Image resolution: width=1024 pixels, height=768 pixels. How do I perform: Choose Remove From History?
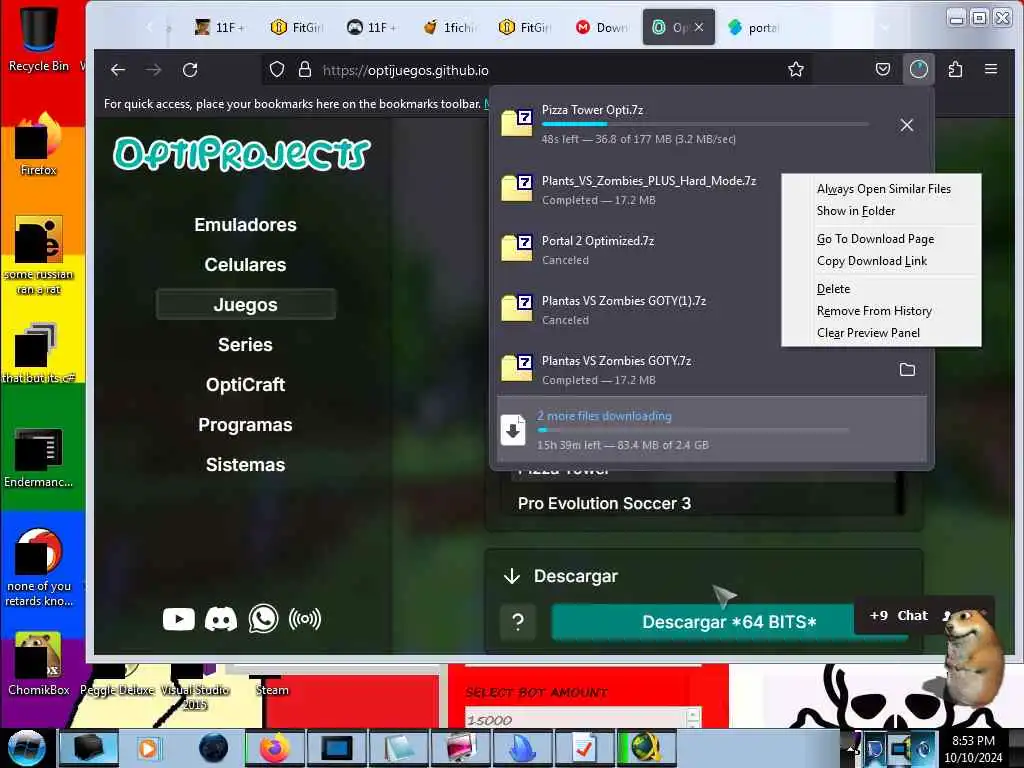coord(874,311)
